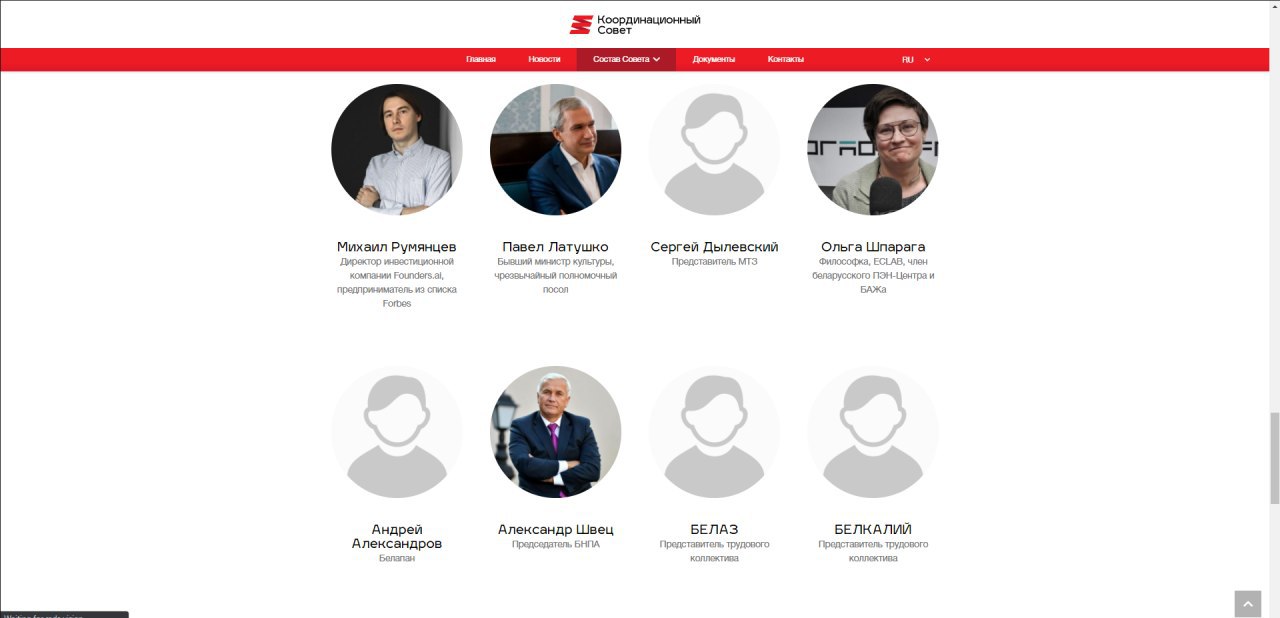
Task: Open the RU language selector
Action: coord(916,60)
